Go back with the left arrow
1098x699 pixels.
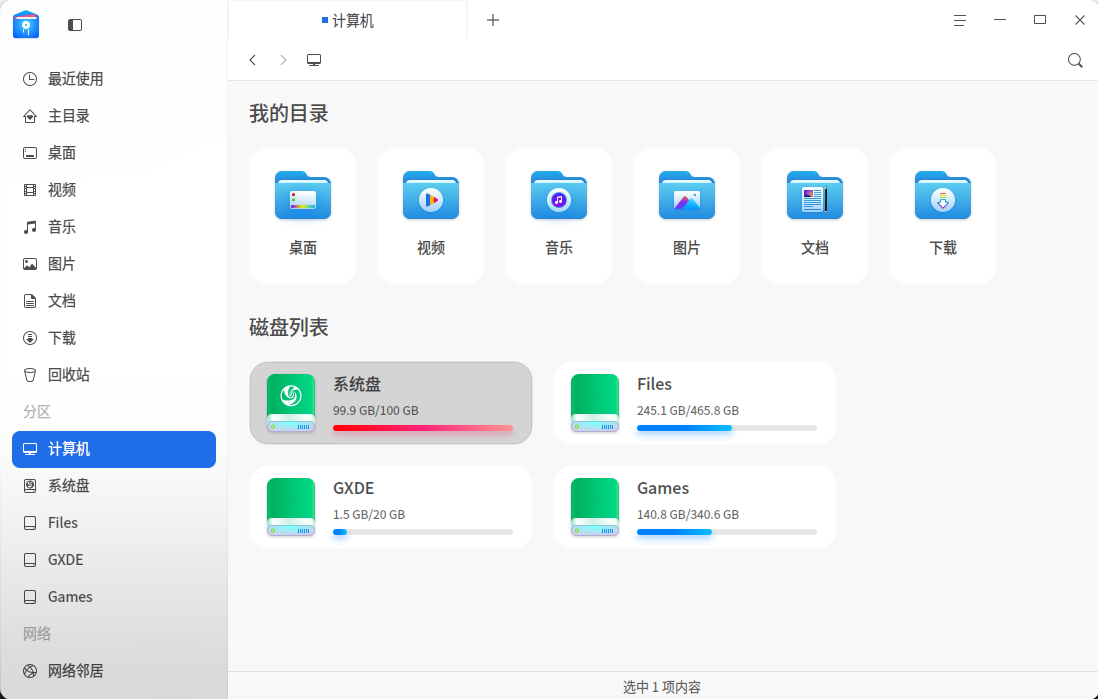pos(253,60)
